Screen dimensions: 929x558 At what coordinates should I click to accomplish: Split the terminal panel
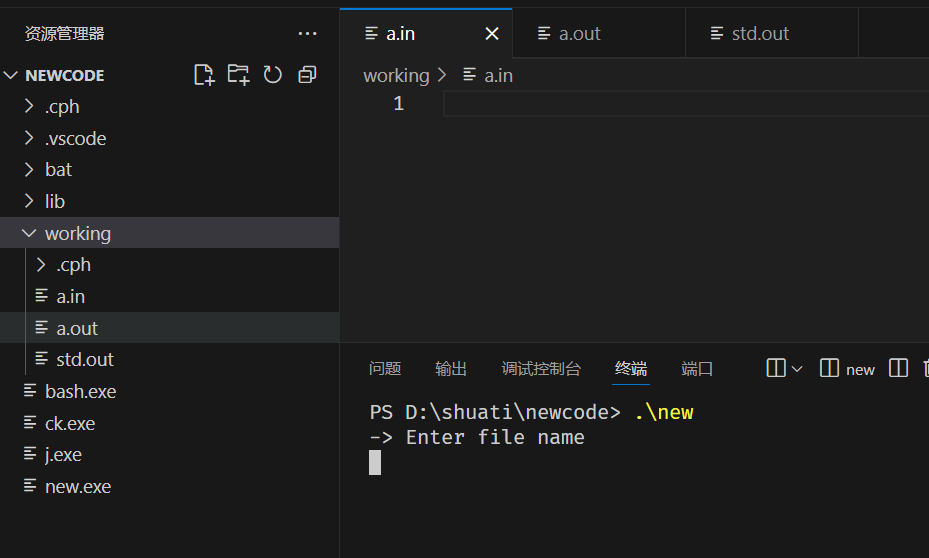[x=898, y=368]
